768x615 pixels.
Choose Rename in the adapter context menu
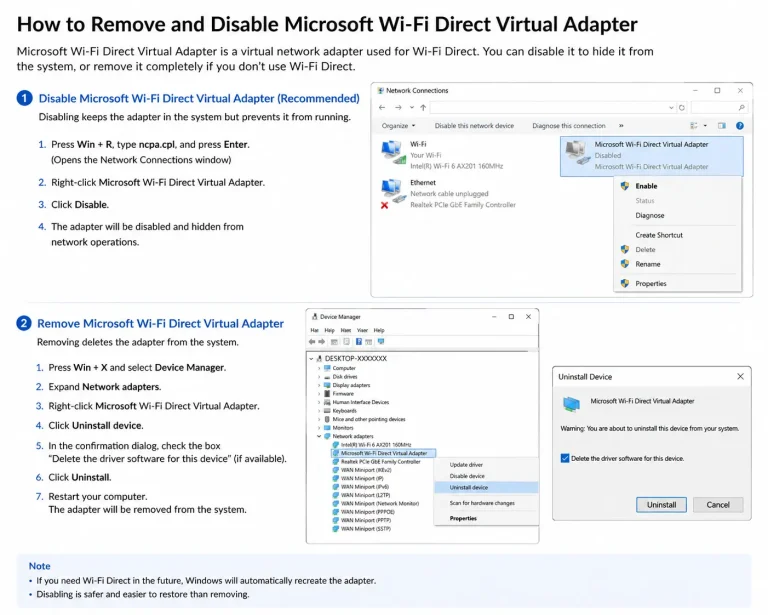pyautogui.click(x=678, y=264)
